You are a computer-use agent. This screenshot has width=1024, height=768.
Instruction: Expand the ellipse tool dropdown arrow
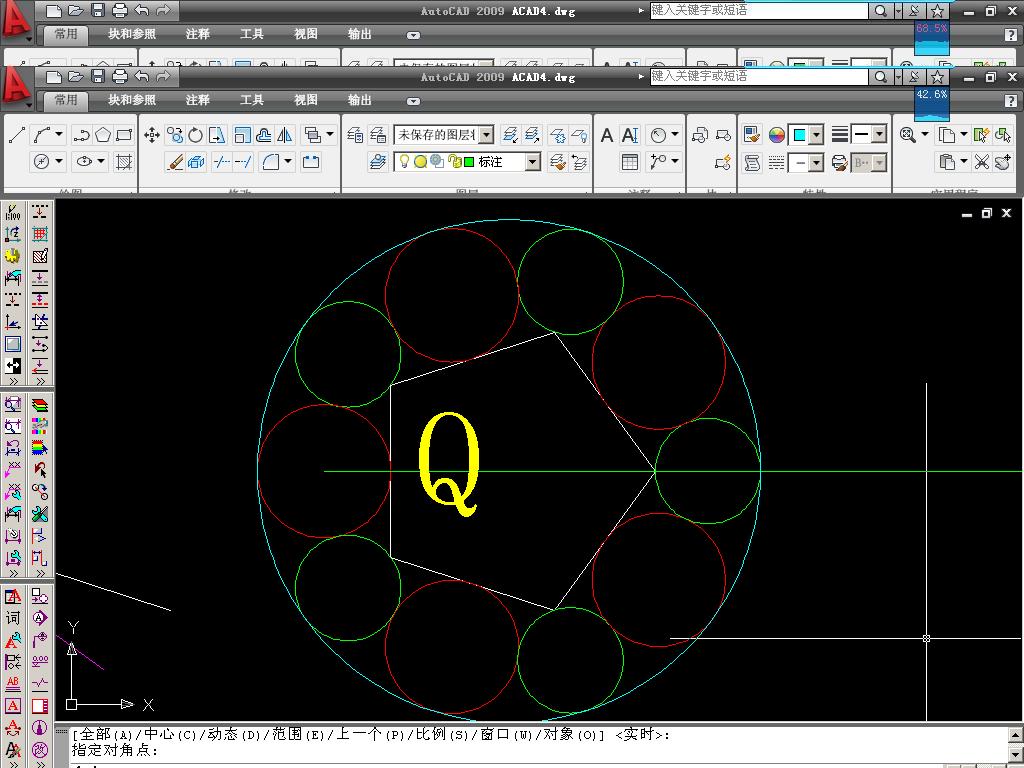101,161
